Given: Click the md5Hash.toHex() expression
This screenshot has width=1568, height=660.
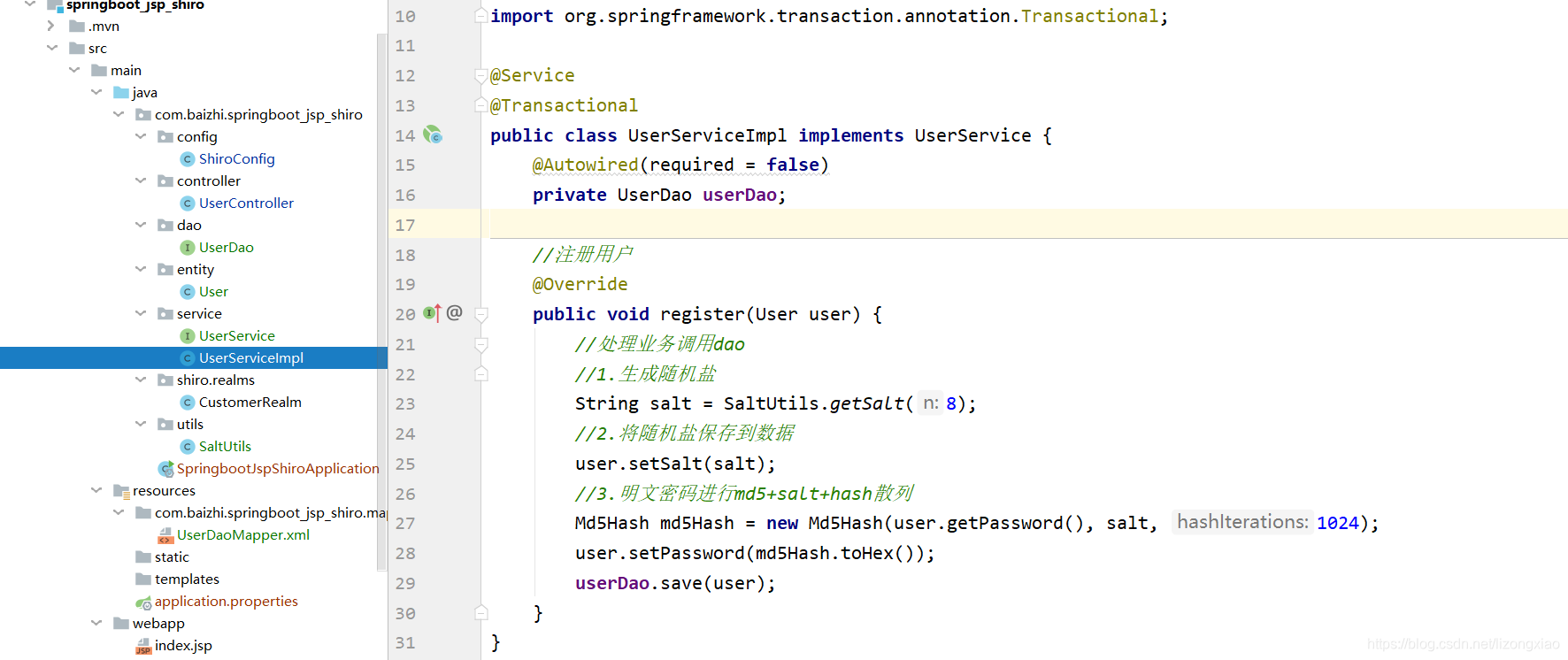Looking at the screenshot, I should 839,553.
